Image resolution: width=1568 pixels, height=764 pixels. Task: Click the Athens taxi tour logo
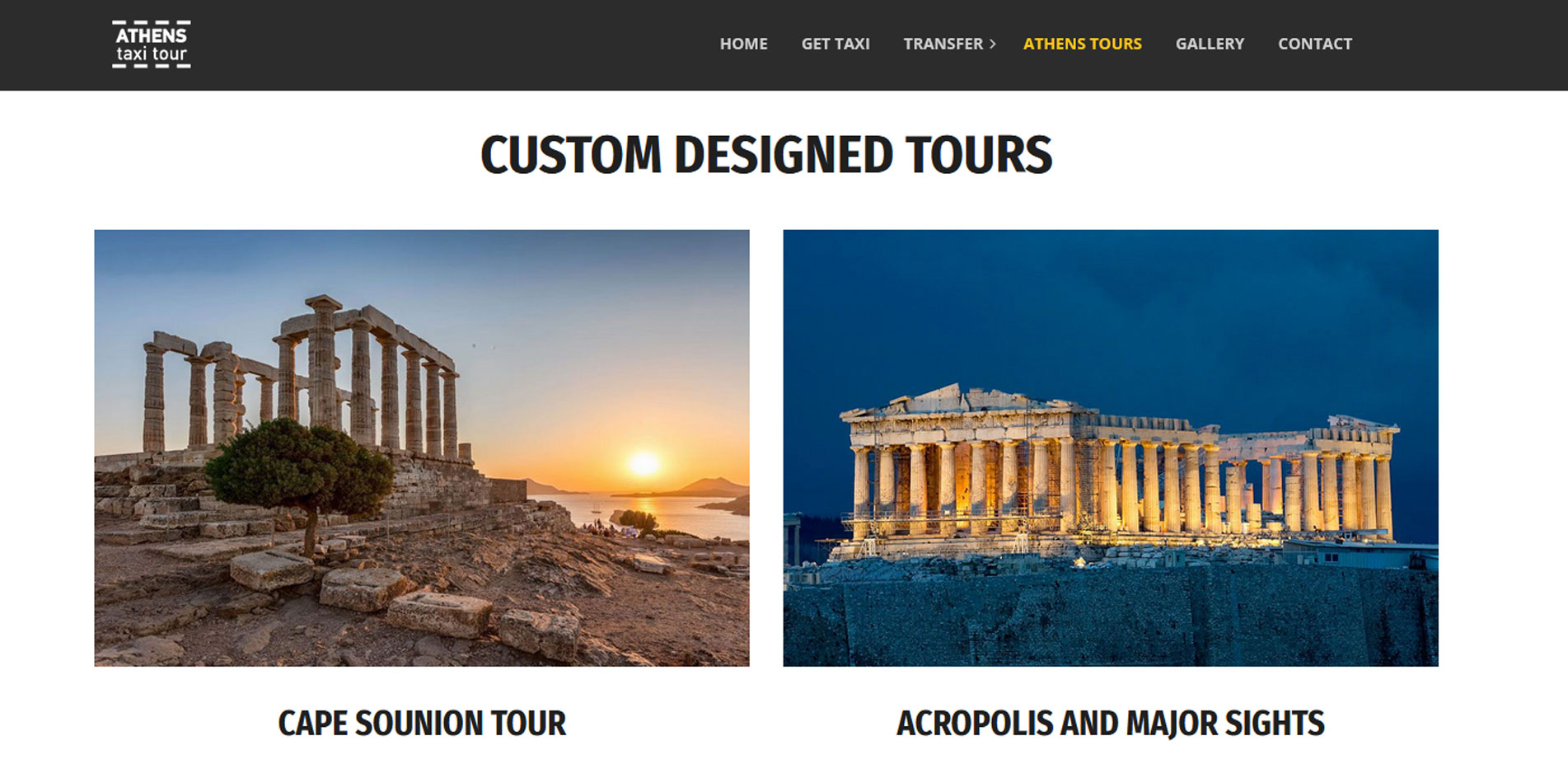point(152,45)
